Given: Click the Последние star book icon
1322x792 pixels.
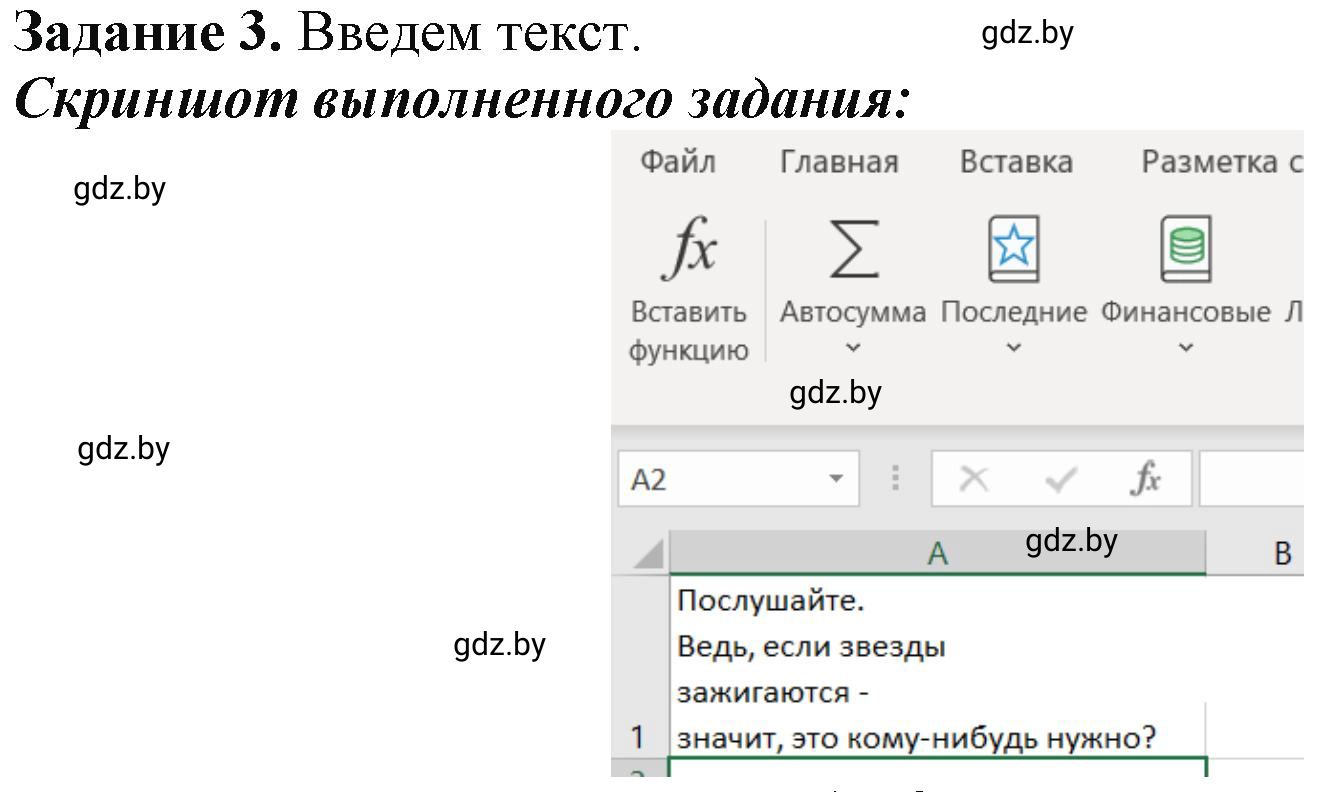Looking at the screenshot, I should coord(1013,248).
